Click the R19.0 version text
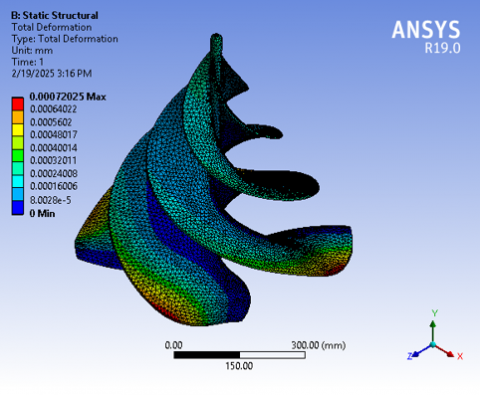Viewport: 480px width, 395px height. click(x=442, y=48)
